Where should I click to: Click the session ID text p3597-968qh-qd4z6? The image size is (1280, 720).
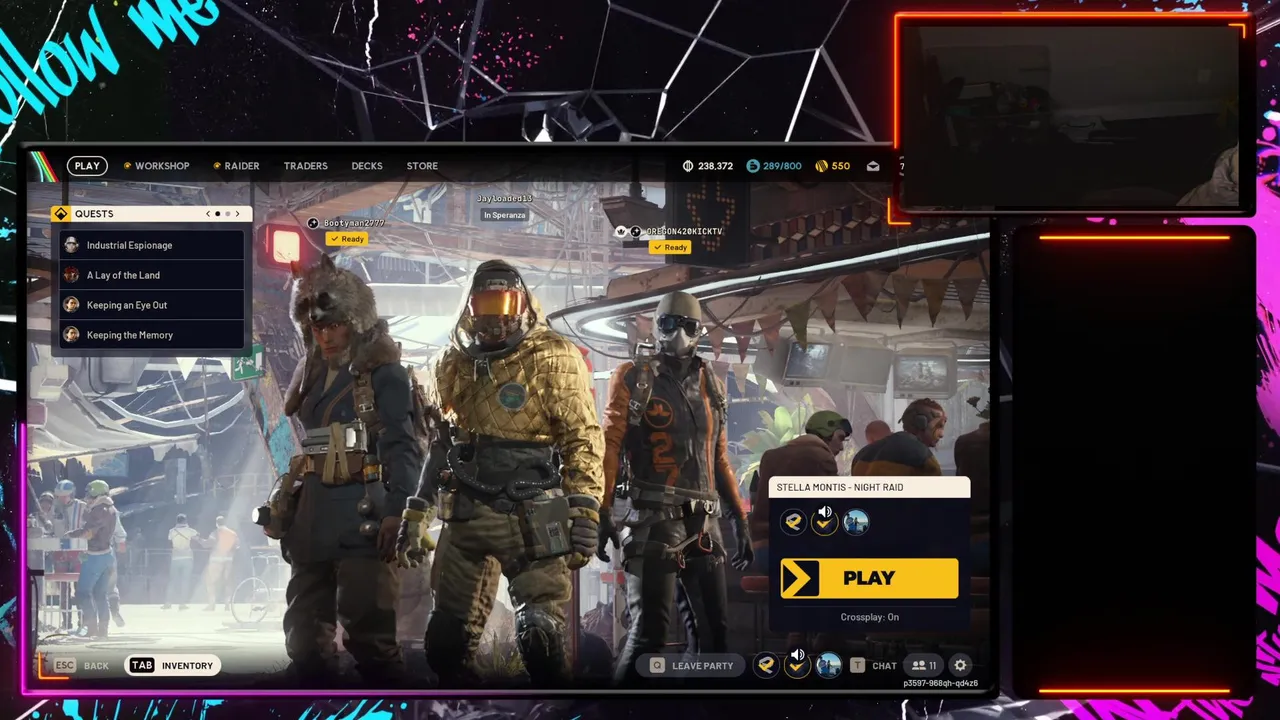(x=940, y=684)
